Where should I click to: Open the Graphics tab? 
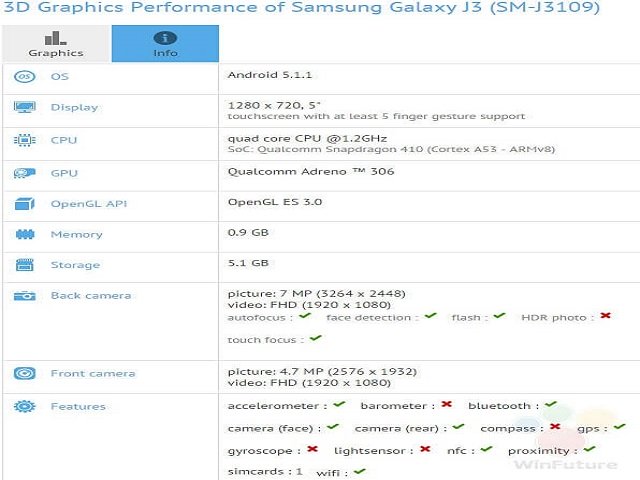pyautogui.click(x=56, y=44)
